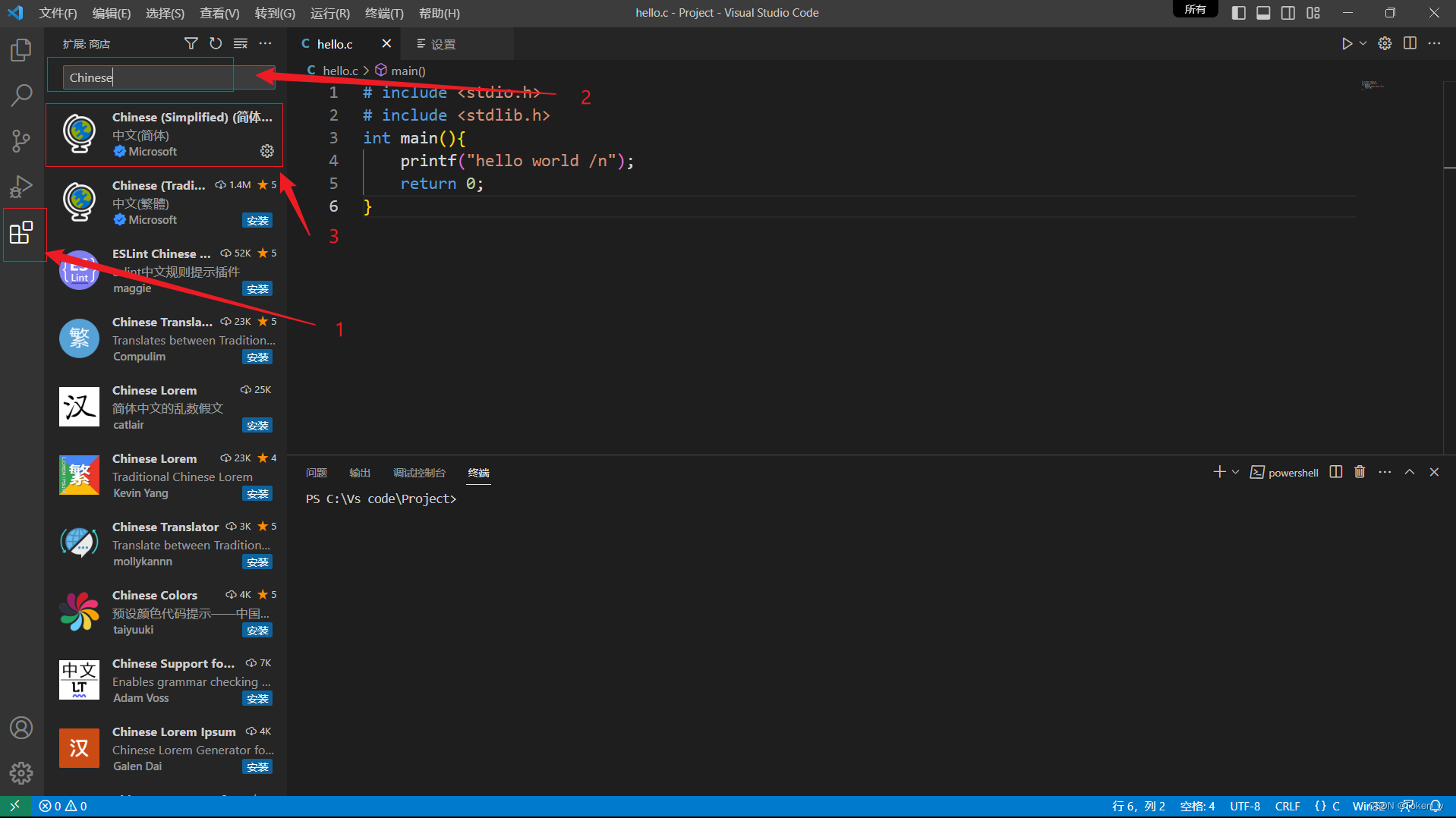
Task: Toggle the primary side bar layout
Action: coord(1238,13)
